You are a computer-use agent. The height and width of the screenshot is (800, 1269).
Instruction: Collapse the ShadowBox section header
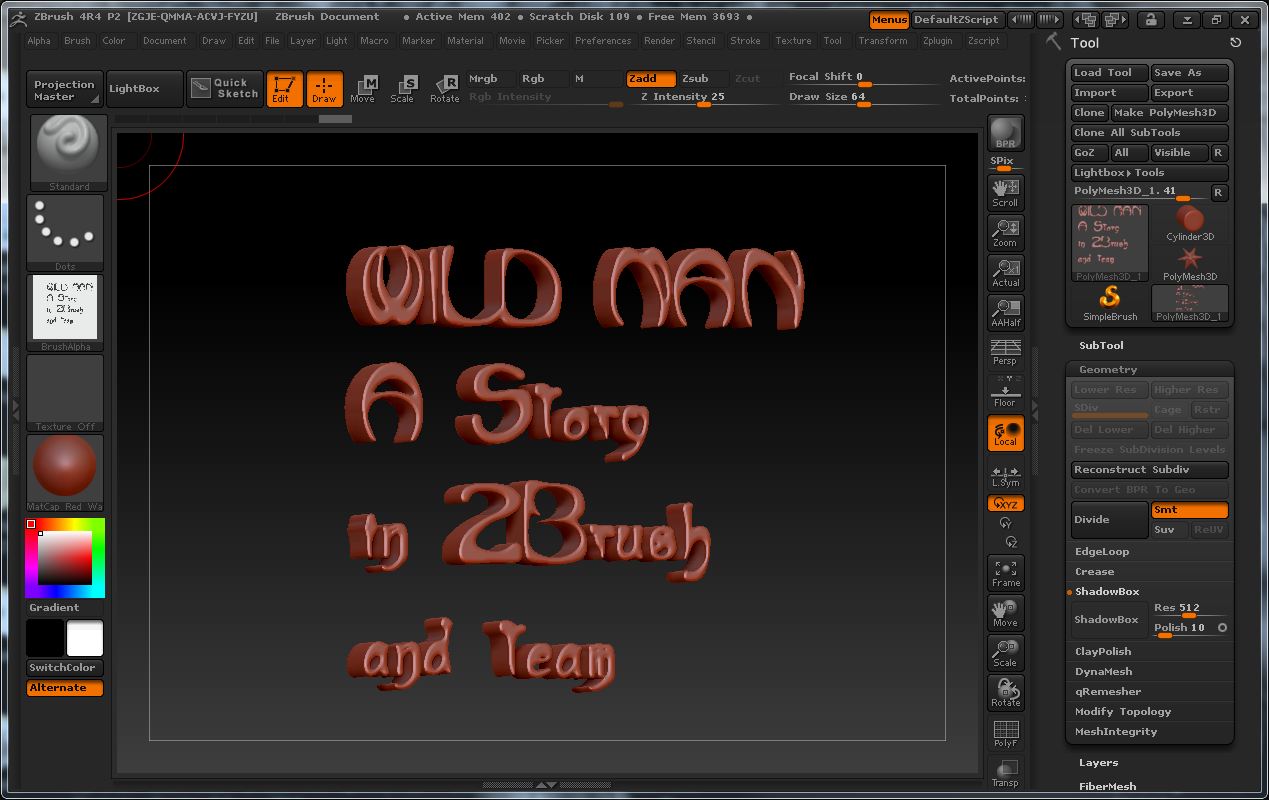(x=1107, y=592)
